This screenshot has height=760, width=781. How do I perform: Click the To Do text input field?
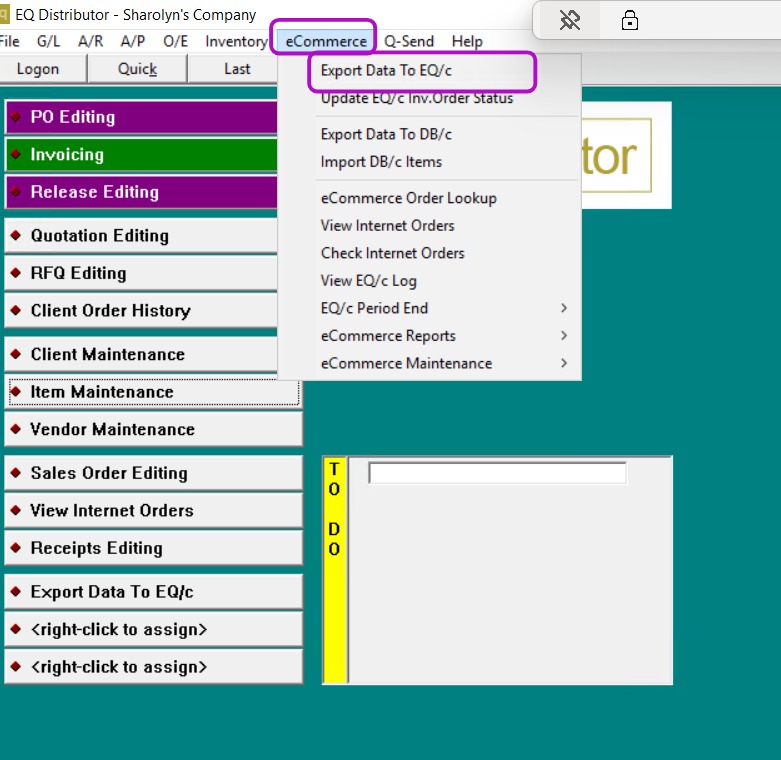coord(497,473)
